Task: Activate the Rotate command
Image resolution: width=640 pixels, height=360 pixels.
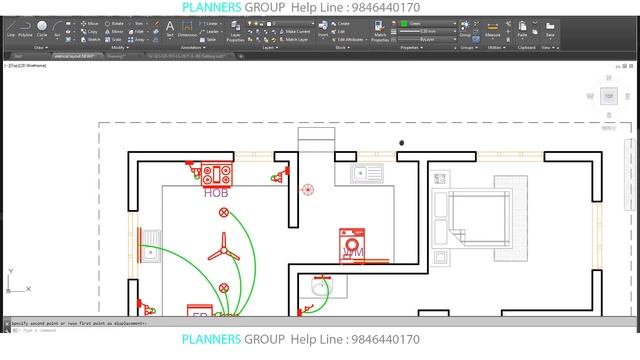Action: [114, 24]
